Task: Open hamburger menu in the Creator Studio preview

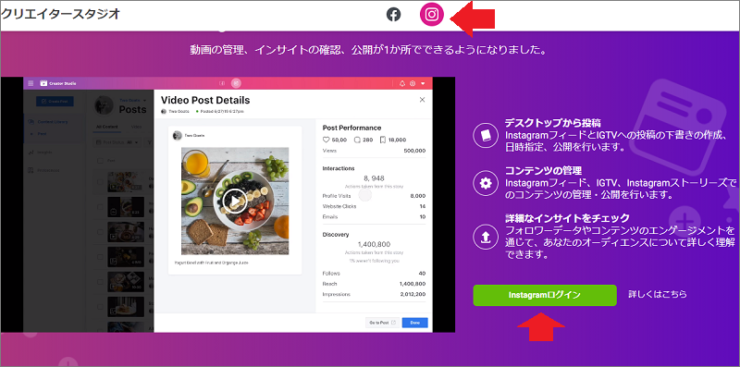Action: 31,83
